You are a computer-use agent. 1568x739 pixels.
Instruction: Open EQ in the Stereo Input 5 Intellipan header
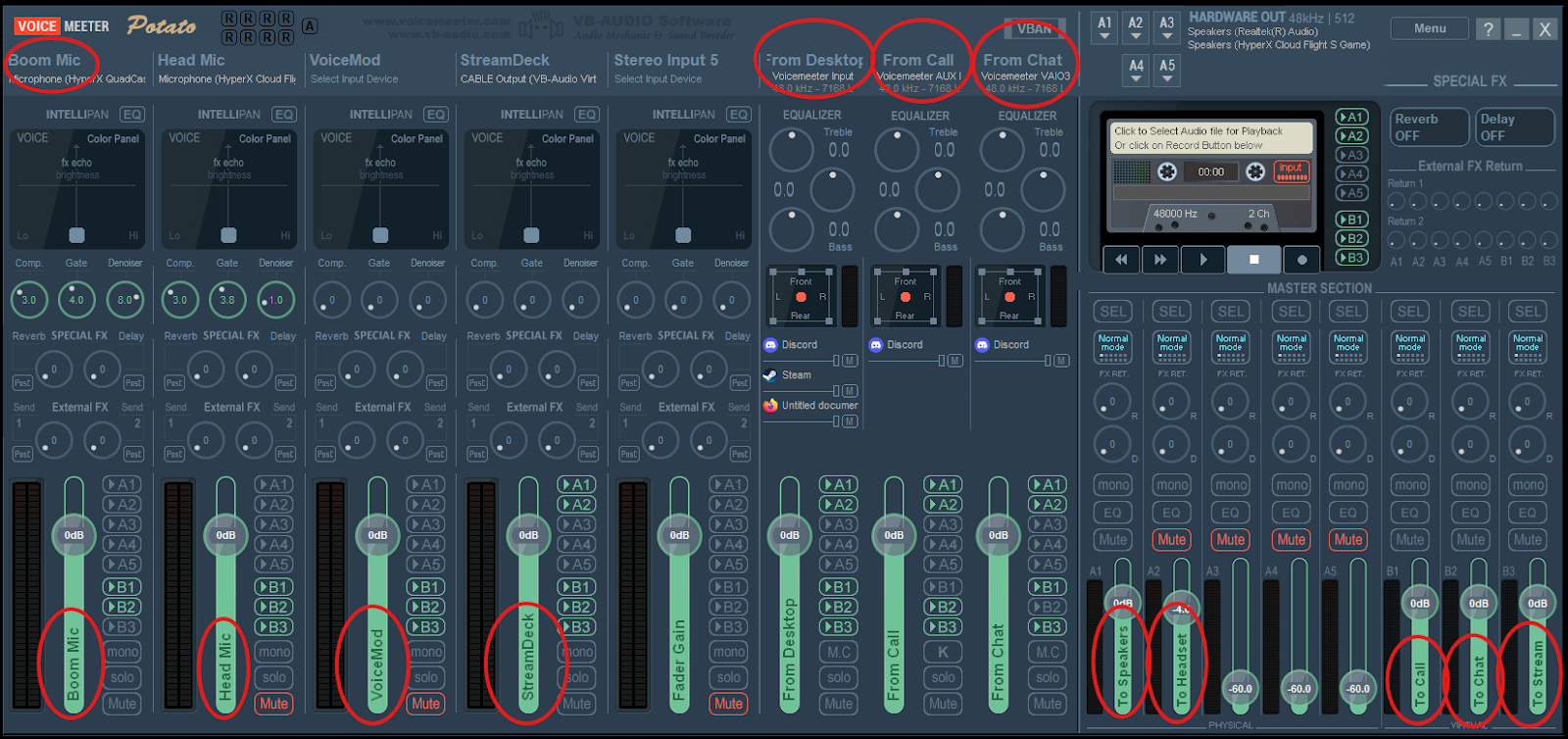tap(739, 115)
